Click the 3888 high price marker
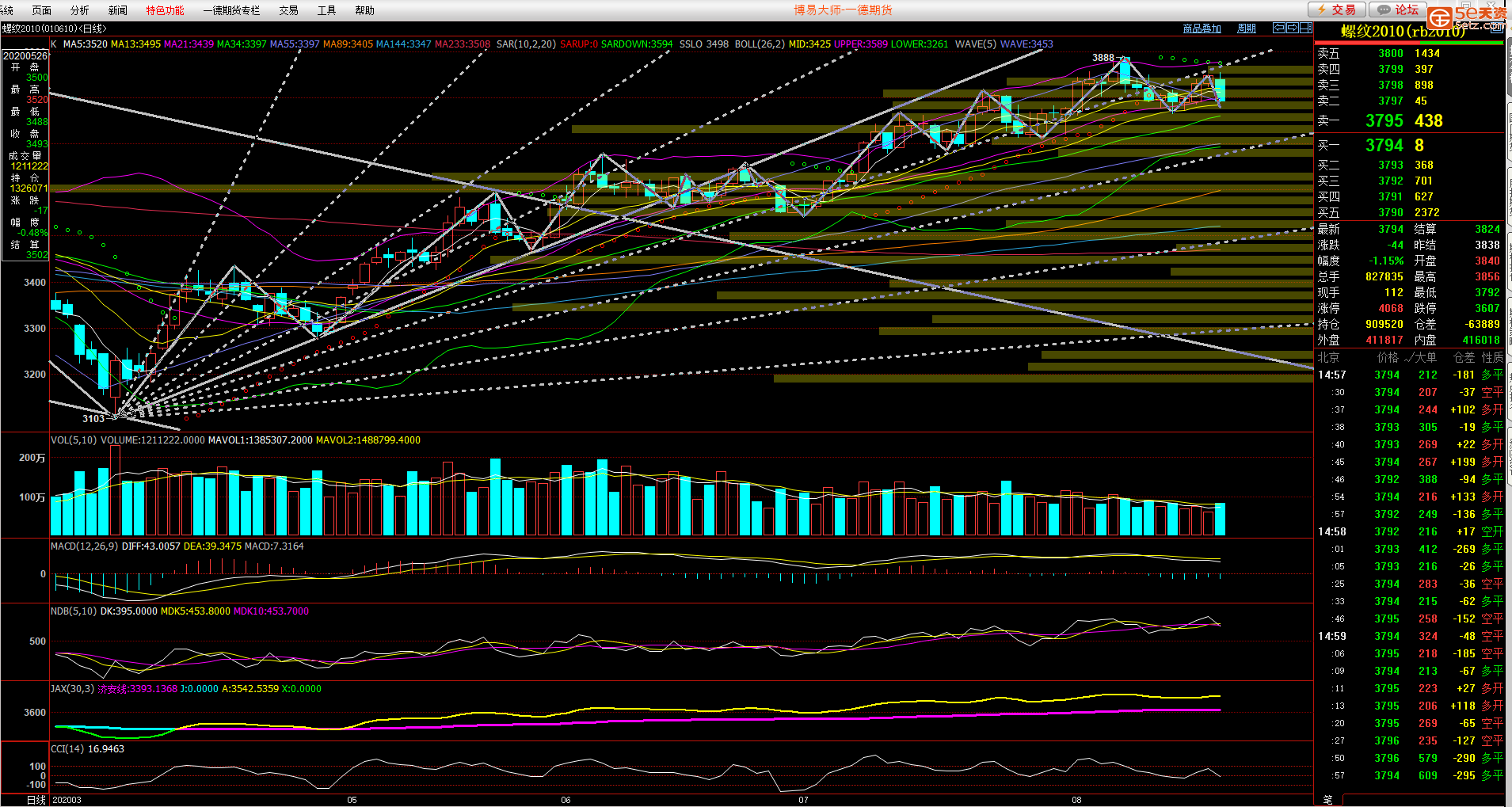Image resolution: width=1512 pixels, height=807 pixels. (1103, 58)
